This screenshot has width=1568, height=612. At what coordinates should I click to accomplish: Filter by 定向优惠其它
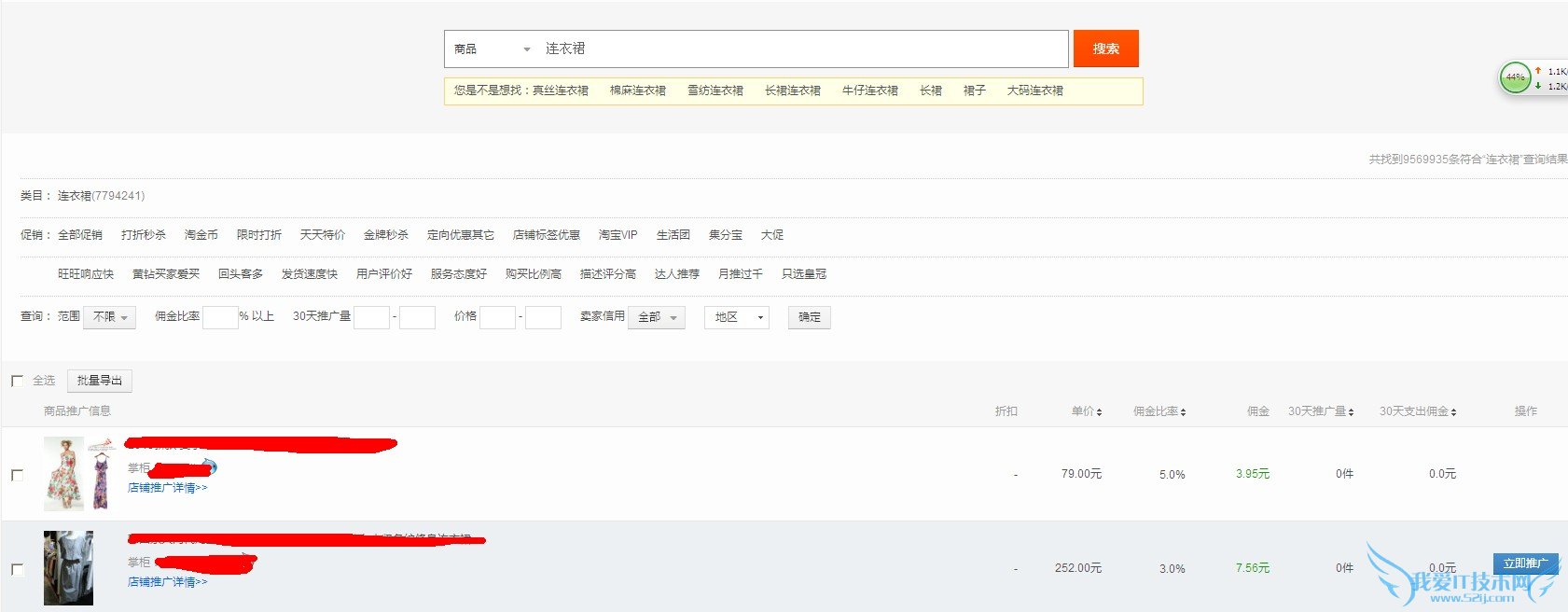(x=461, y=235)
